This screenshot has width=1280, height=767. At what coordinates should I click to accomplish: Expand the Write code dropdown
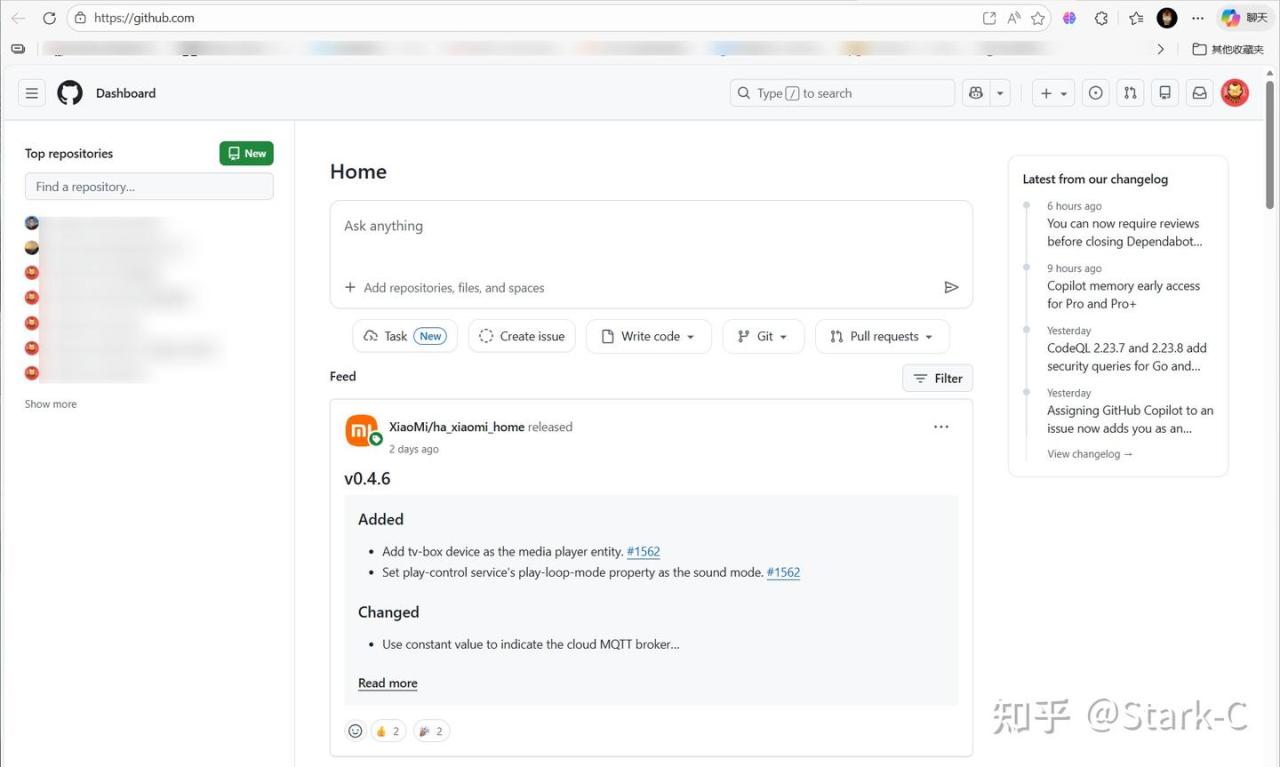point(648,336)
